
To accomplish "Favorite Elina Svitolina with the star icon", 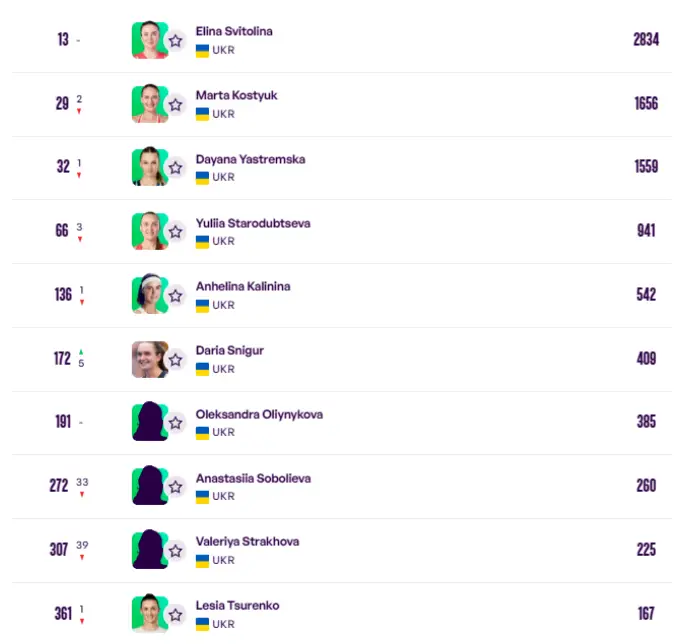I will 175,41.
